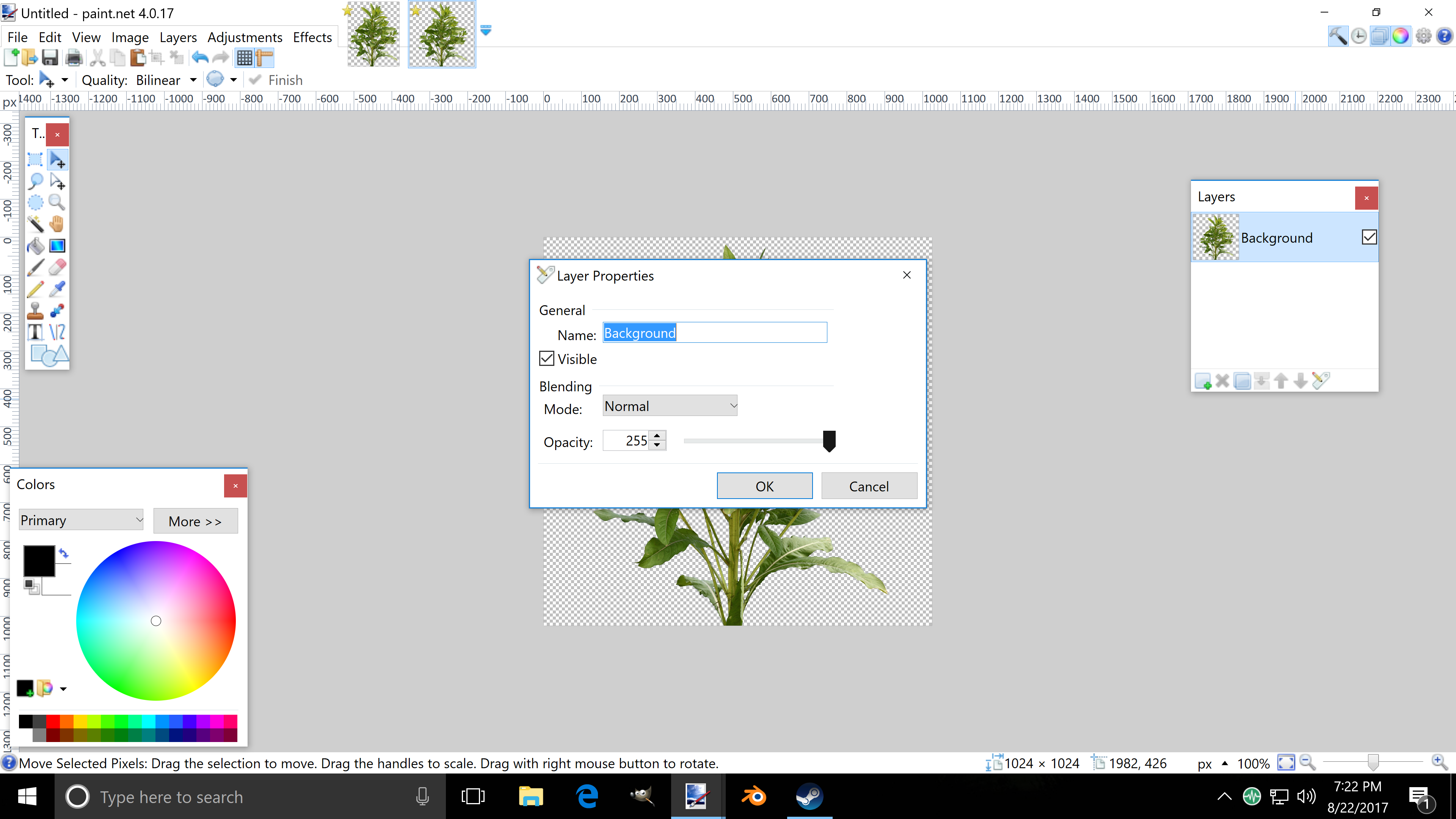Screen dimensions: 1456x819
Task: Select the Color Picker eyedropper tool
Action: point(57,289)
